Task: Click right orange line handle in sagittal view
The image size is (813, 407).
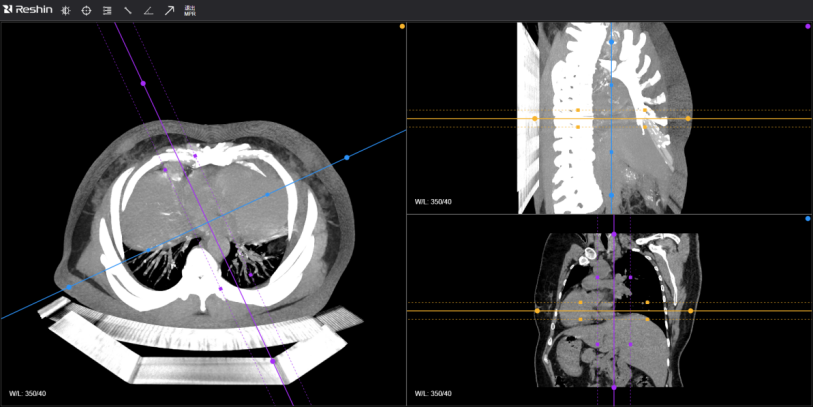Action: point(689,119)
